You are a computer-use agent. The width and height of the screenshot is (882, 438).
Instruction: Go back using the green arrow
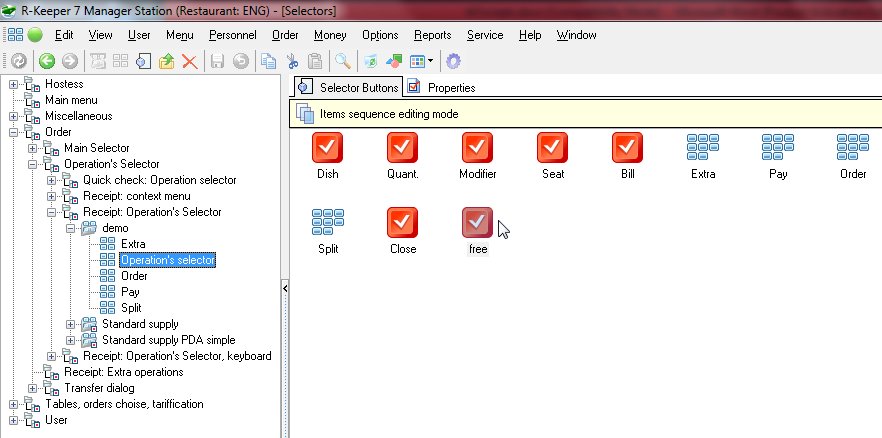[47, 61]
